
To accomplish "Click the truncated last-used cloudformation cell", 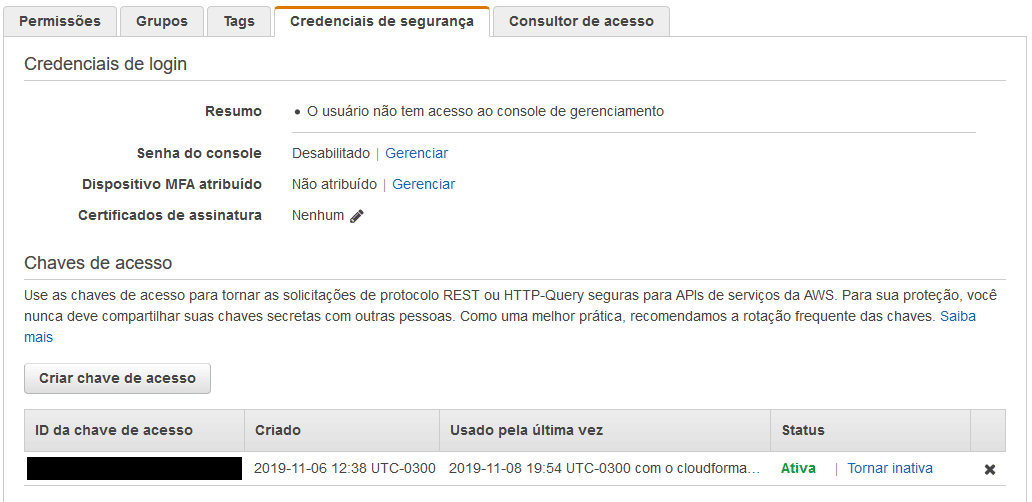I will pyautogui.click(x=605, y=468).
